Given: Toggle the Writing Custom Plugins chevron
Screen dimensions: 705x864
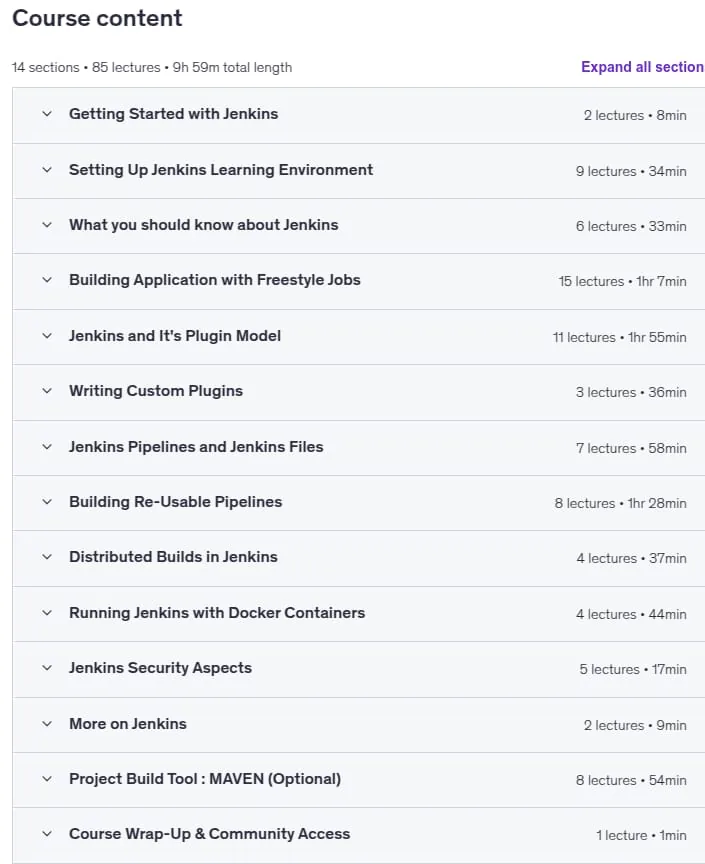Looking at the screenshot, I should click(x=47, y=391).
